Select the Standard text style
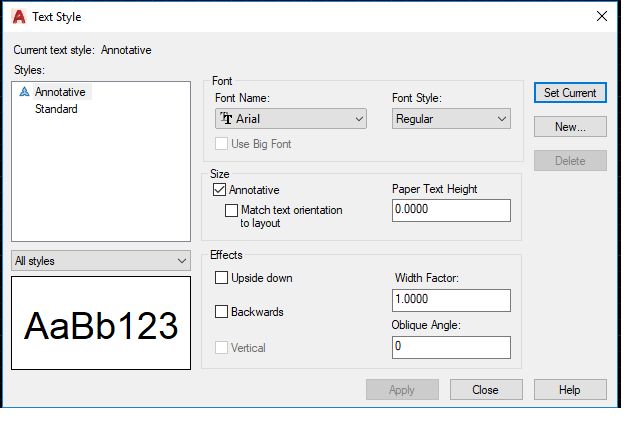 [x=56, y=109]
